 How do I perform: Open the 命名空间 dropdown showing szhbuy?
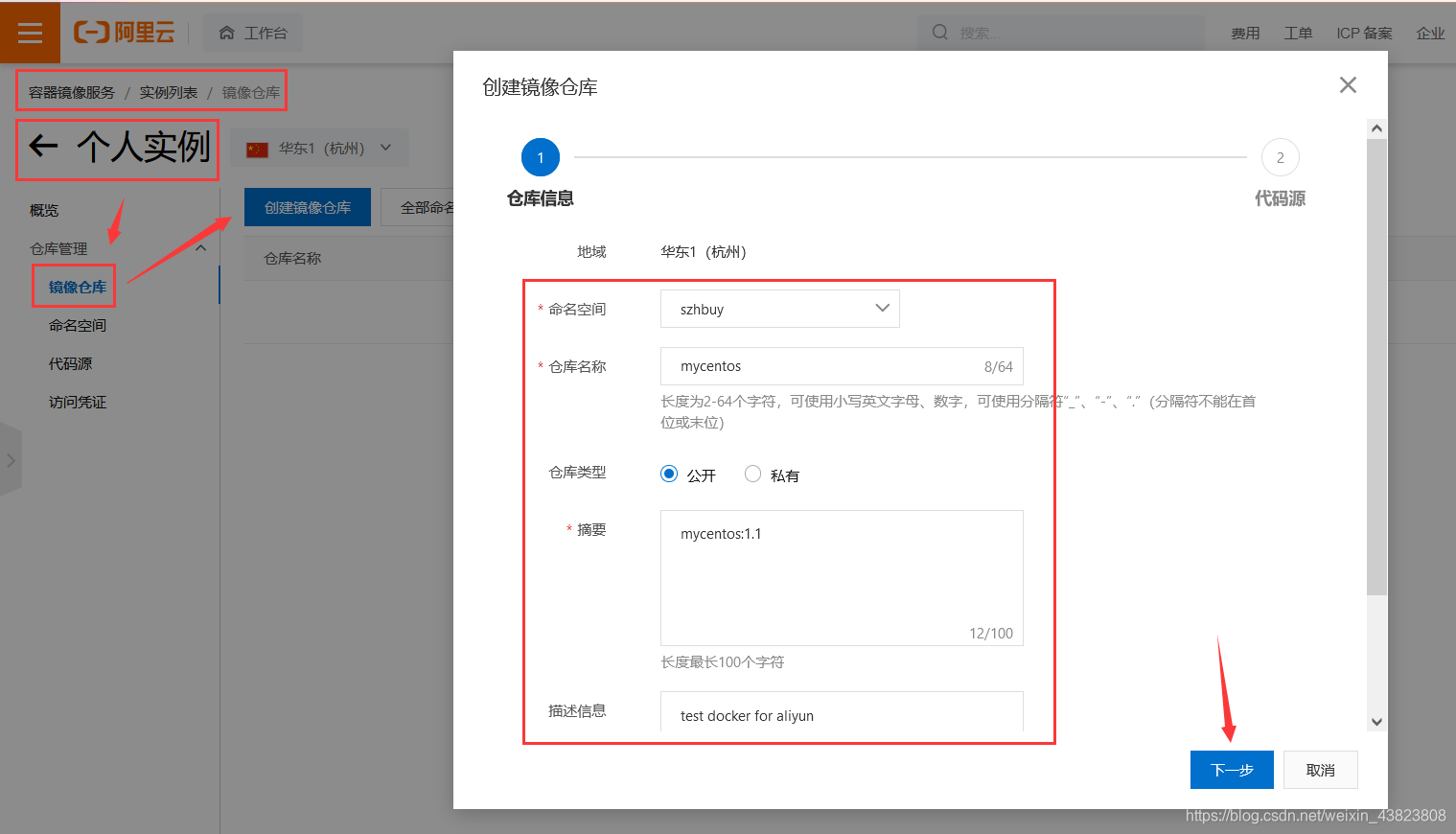(779, 309)
